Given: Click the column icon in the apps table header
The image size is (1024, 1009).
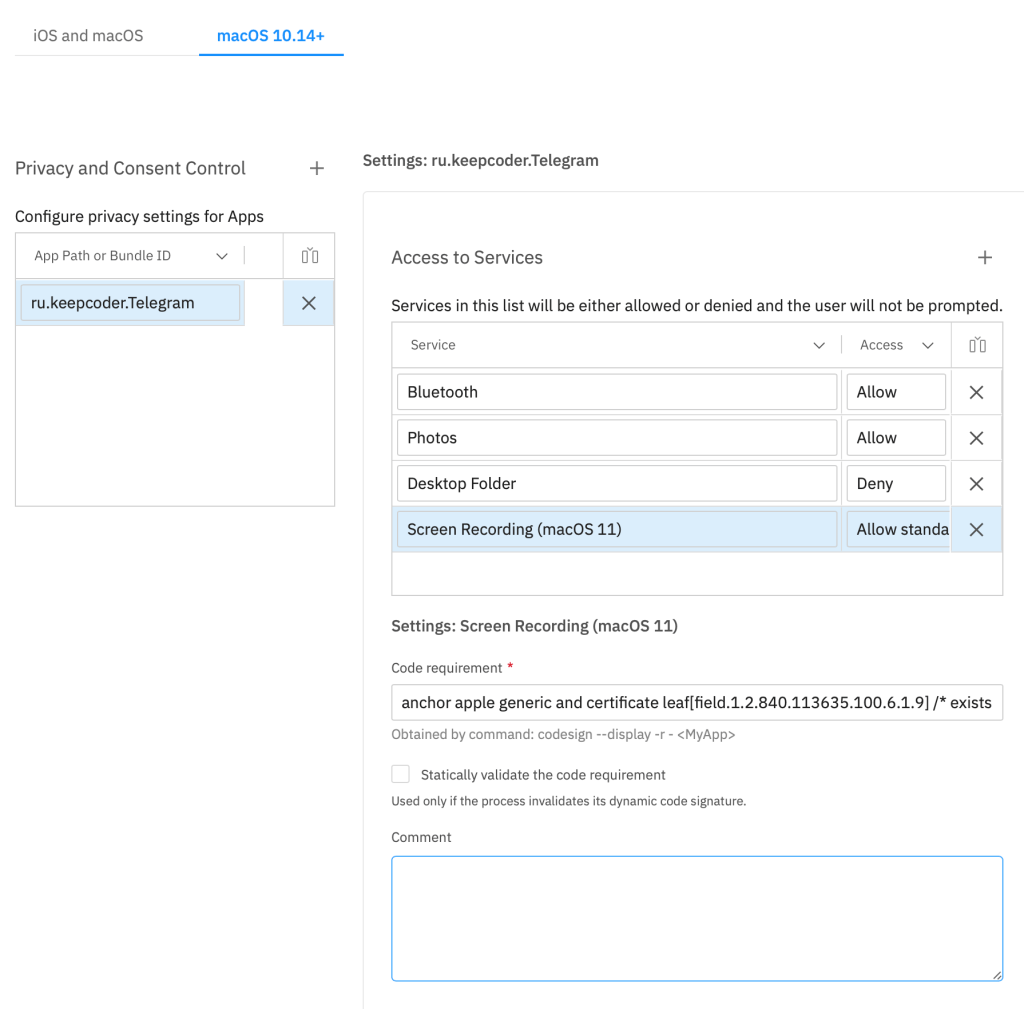Looking at the screenshot, I should 310,256.
